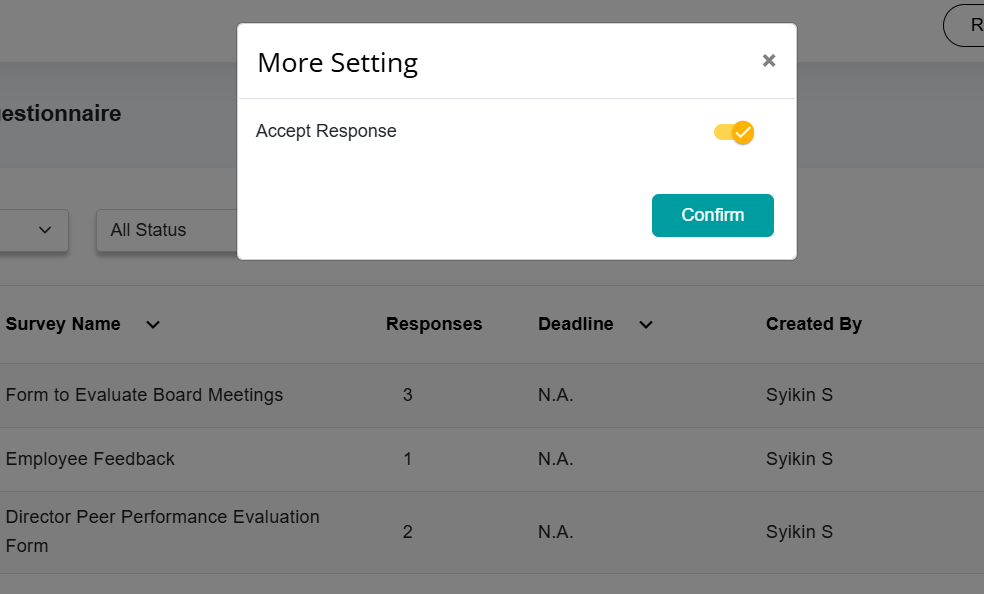Sort by Survey Name chevron
This screenshot has height=594, width=984.
tap(153, 324)
